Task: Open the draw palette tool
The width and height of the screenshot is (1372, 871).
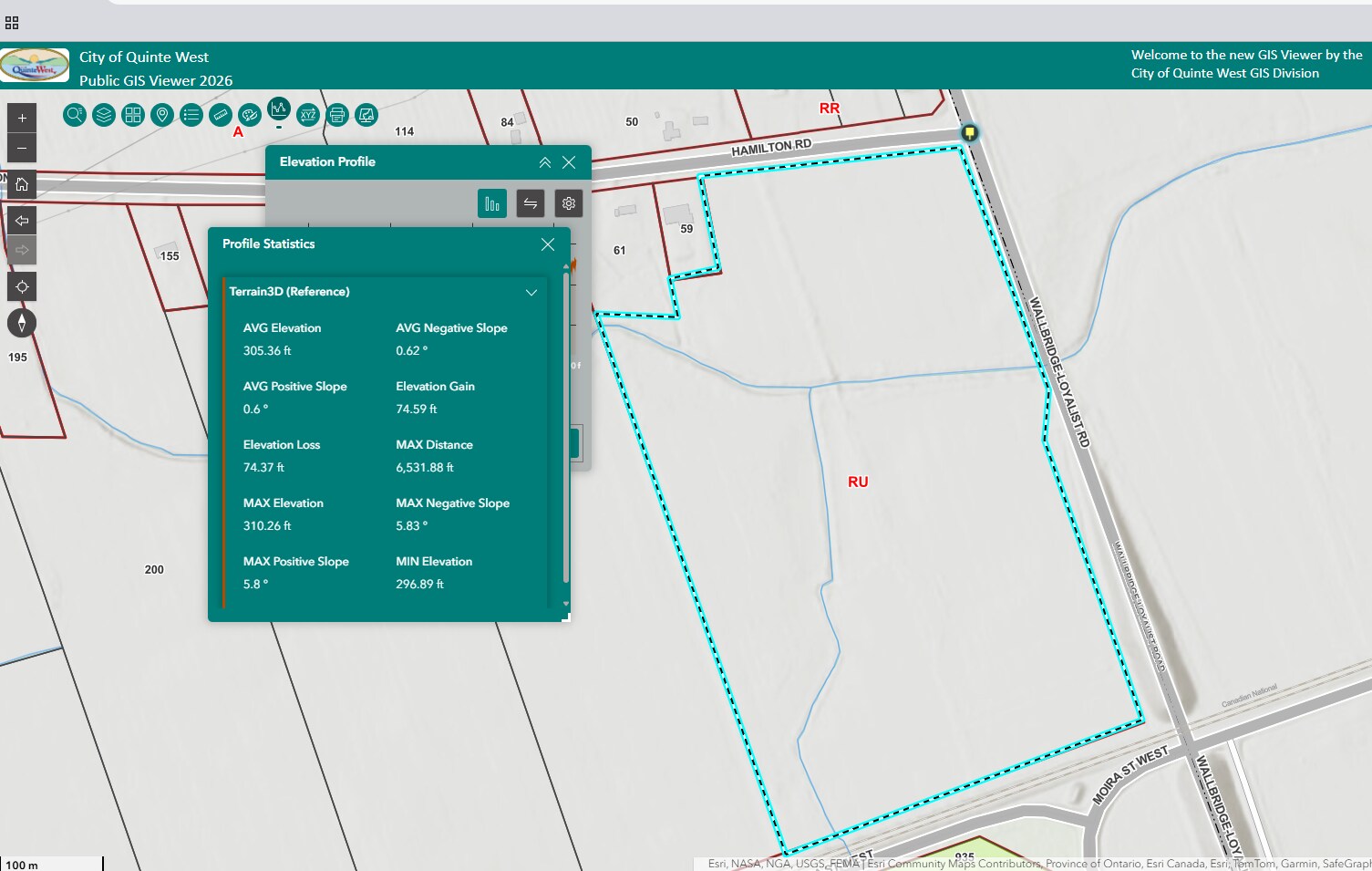Action: 250,115
